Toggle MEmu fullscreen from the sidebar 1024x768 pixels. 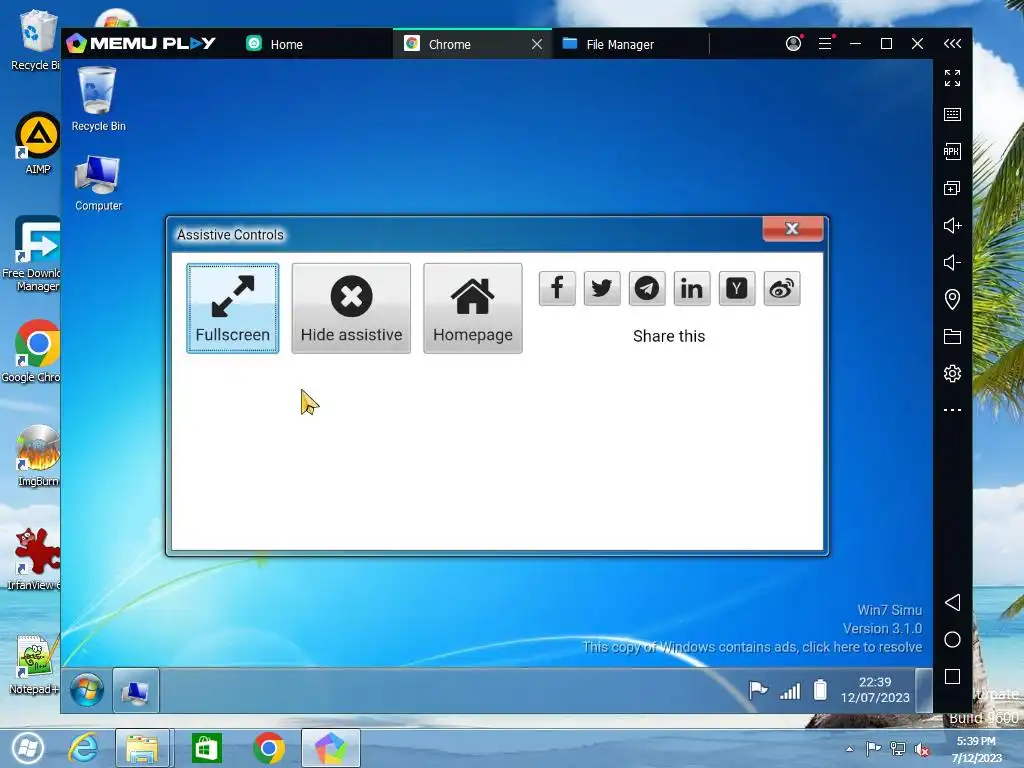(952, 78)
